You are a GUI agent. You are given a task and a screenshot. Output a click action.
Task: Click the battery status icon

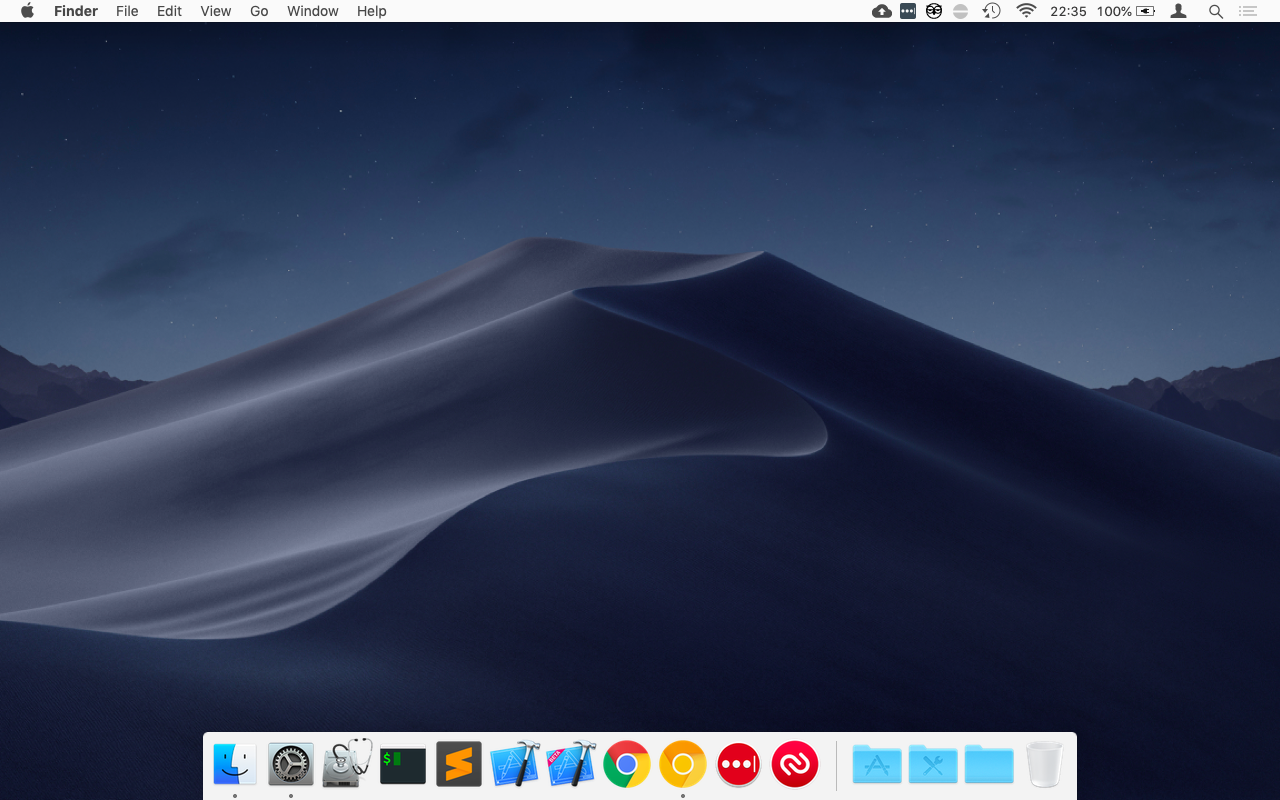1146,11
